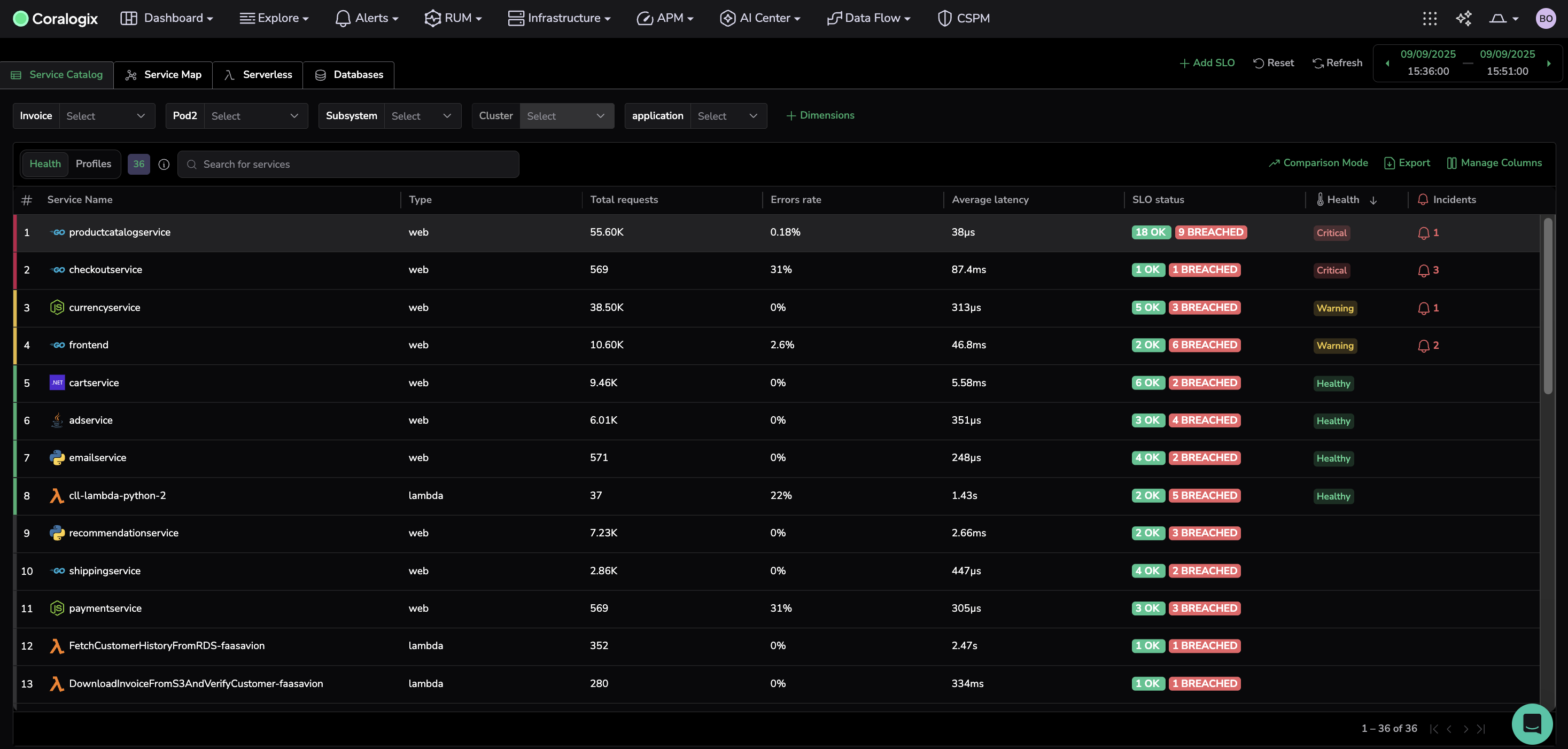Screen dimensions: 1568x749
Task: Click the Errors rate column header
Action: 796,200
